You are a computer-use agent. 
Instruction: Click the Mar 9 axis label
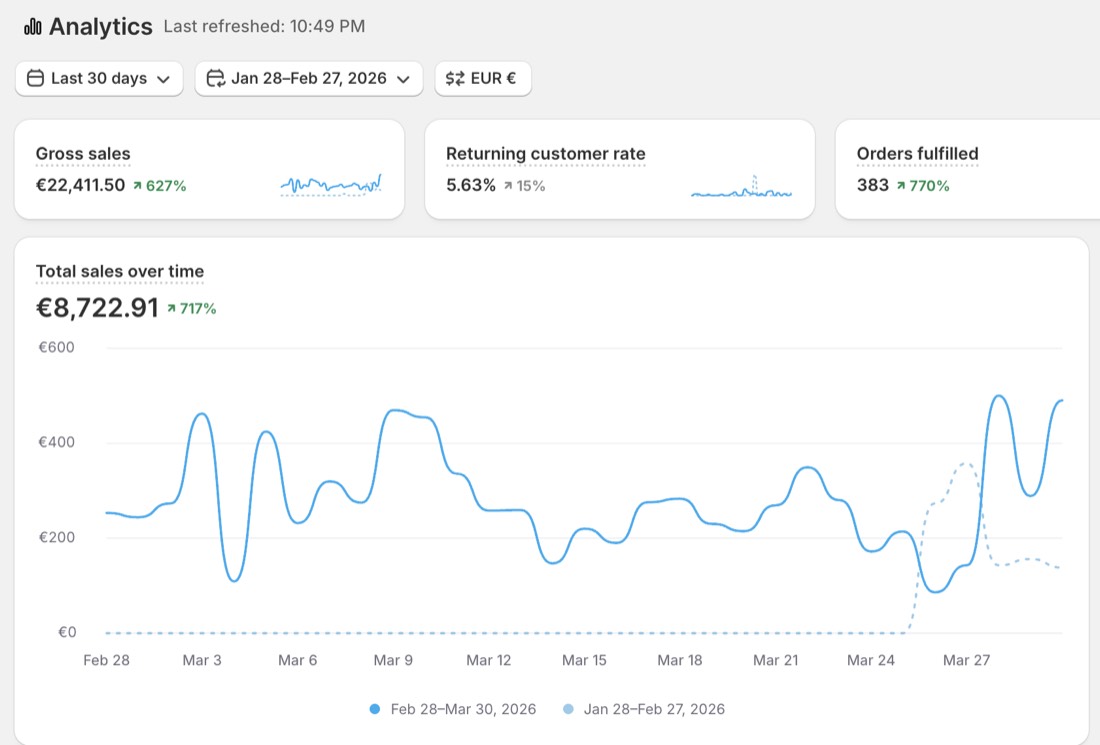click(393, 660)
